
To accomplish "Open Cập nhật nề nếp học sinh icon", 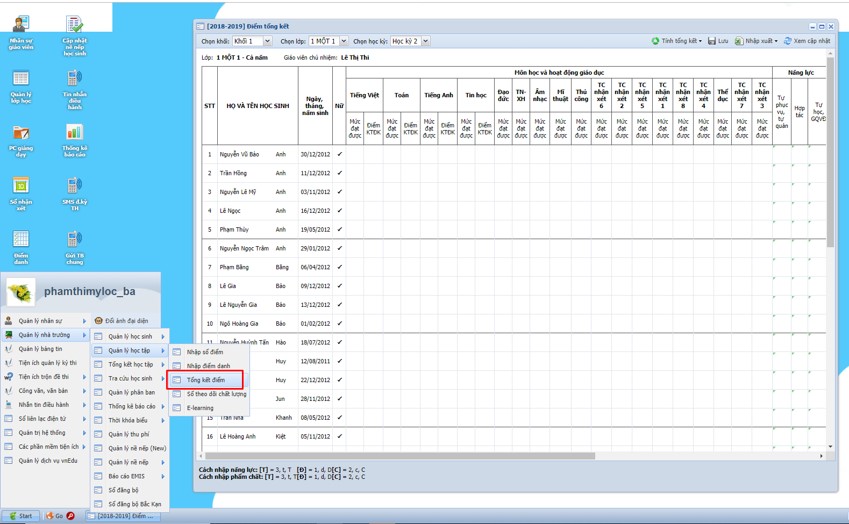I will 74,24.
